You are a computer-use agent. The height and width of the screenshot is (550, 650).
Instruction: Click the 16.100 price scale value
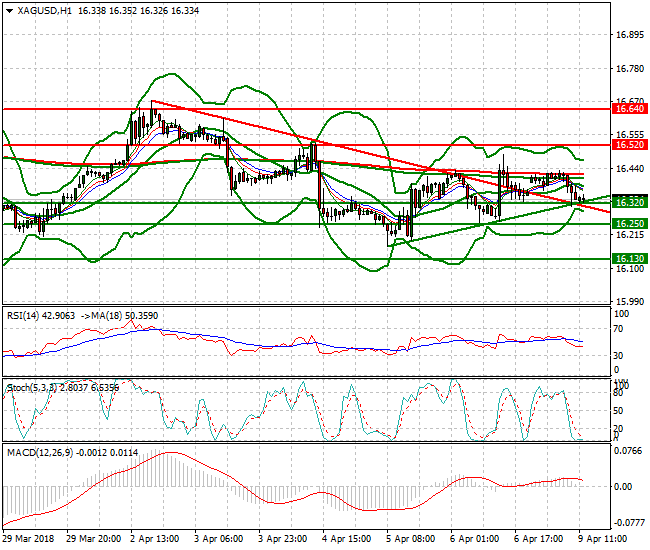pos(630,269)
